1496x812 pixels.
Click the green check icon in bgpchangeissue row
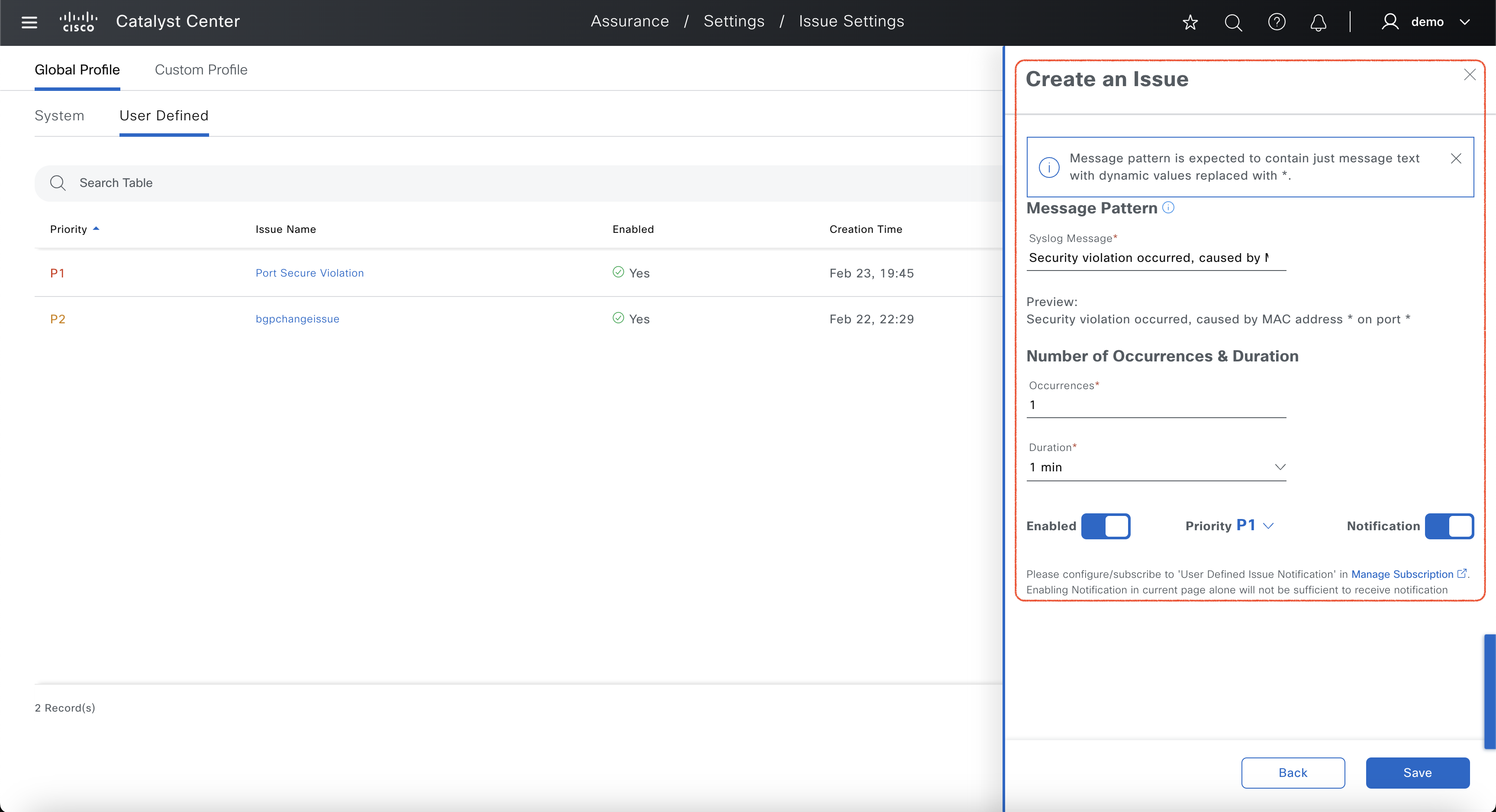618,318
